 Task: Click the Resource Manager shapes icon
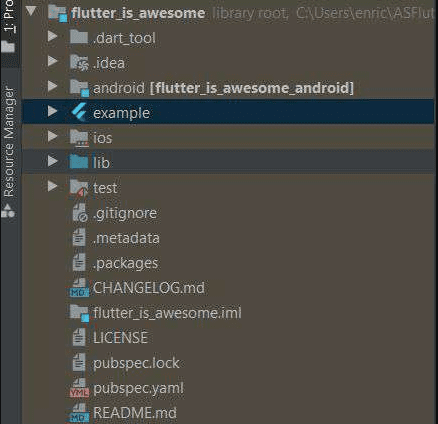pos(8,211)
